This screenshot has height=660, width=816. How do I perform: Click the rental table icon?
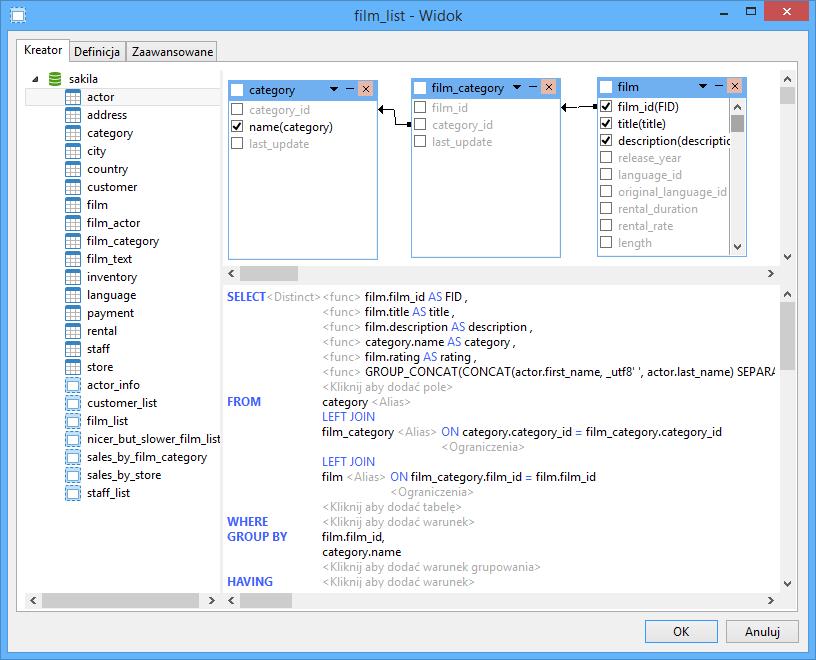coord(73,331)
